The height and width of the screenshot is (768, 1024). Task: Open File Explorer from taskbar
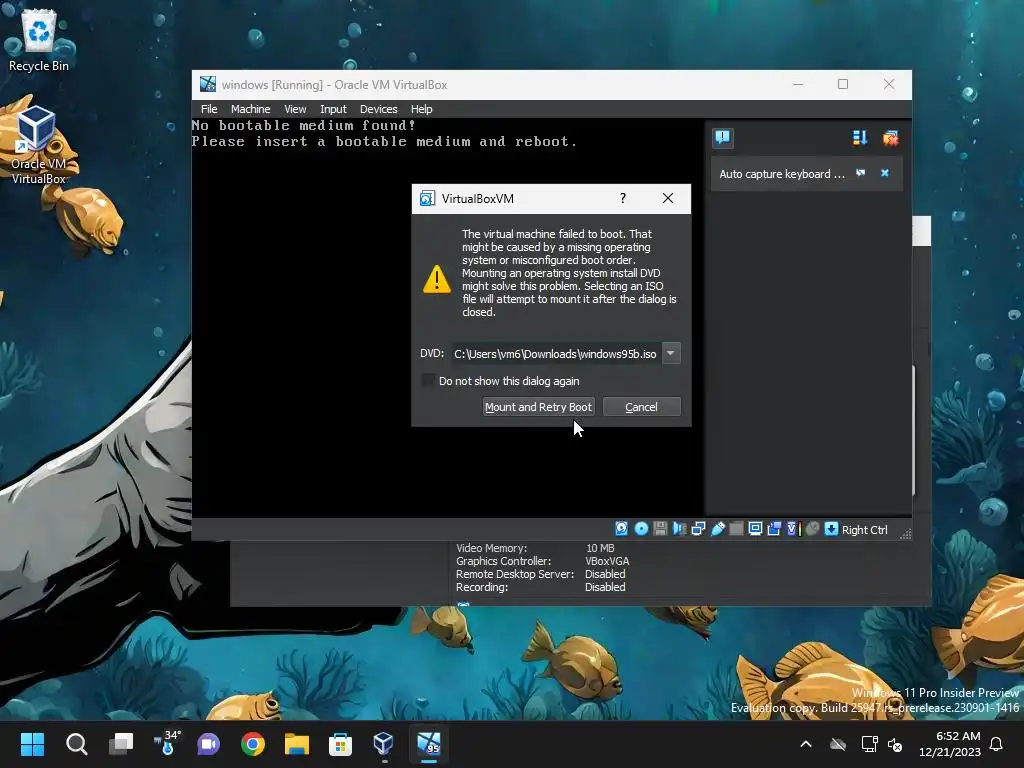(296, 744)
